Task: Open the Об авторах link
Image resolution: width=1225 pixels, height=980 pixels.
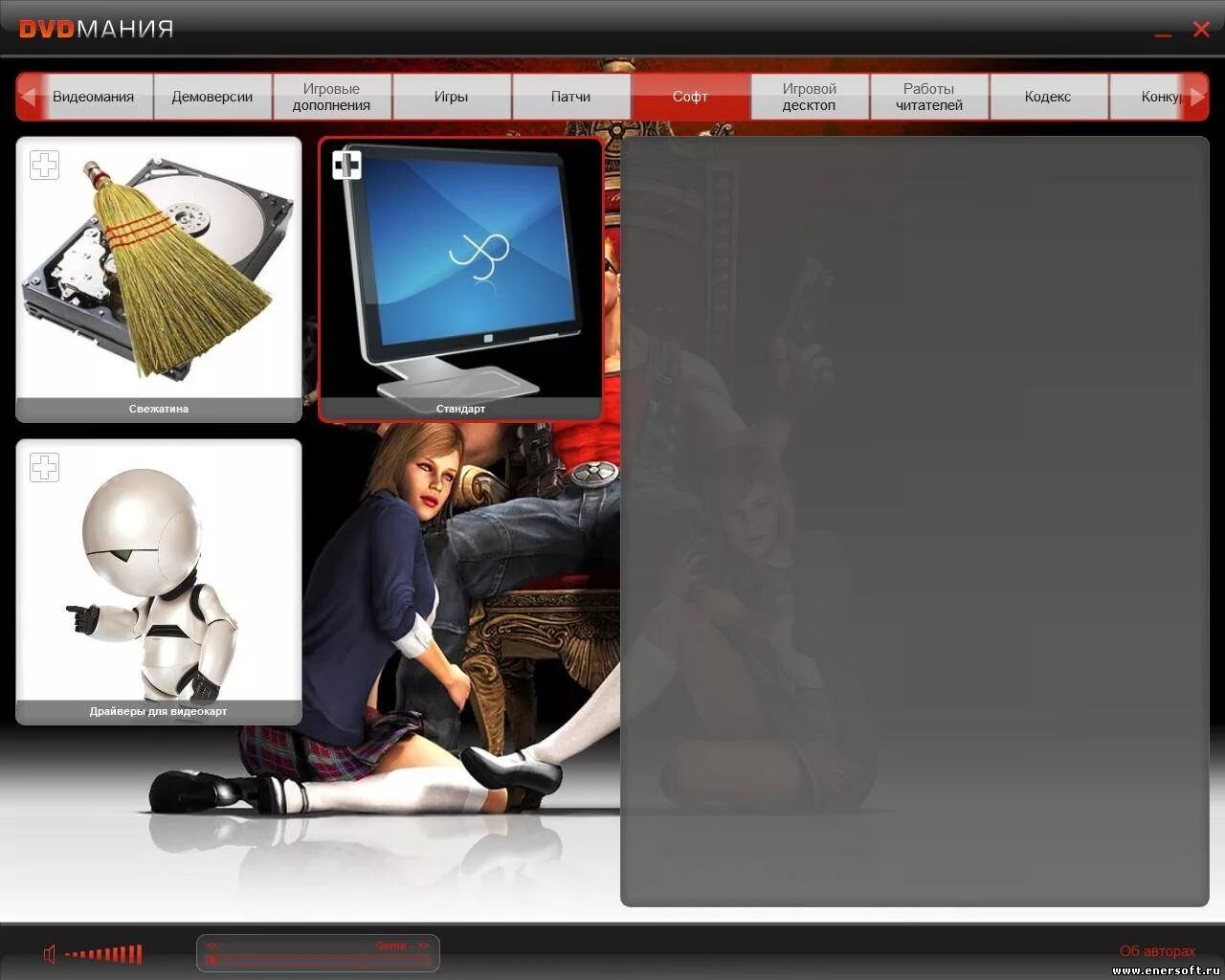Action: point(1157,951)
